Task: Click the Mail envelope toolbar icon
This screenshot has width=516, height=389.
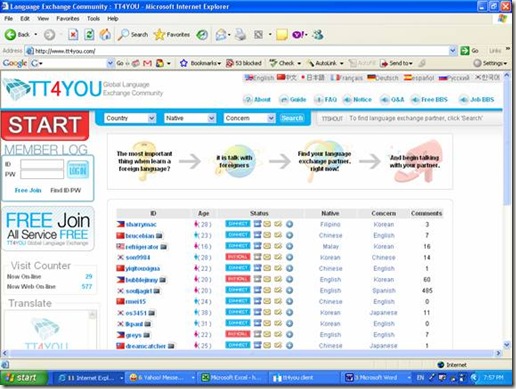Action: pos(221,34)
